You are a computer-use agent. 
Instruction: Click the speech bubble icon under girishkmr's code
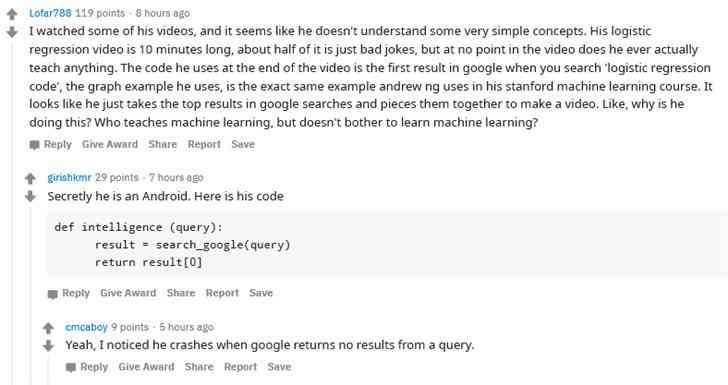tap(52, 294)
